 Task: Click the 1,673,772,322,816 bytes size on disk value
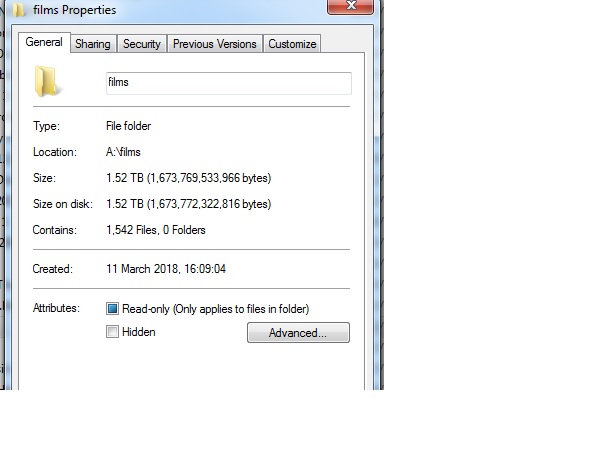coord(208,204)
